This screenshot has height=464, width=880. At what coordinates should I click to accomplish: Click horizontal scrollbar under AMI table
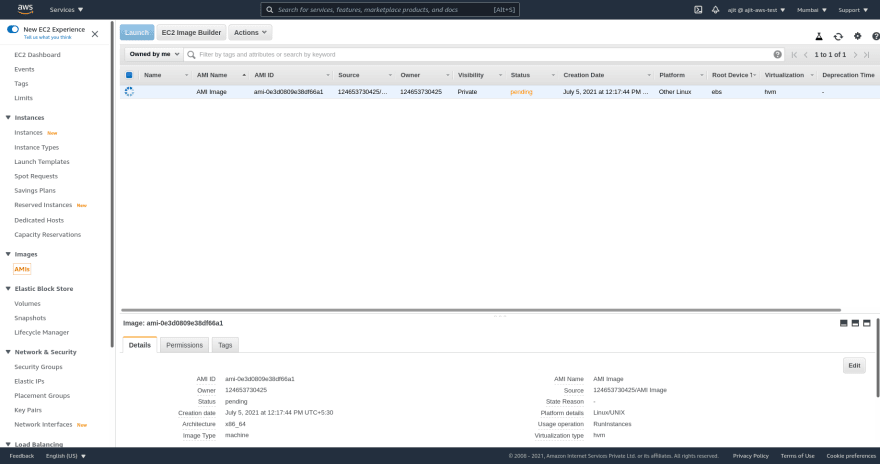click(481, 310)
